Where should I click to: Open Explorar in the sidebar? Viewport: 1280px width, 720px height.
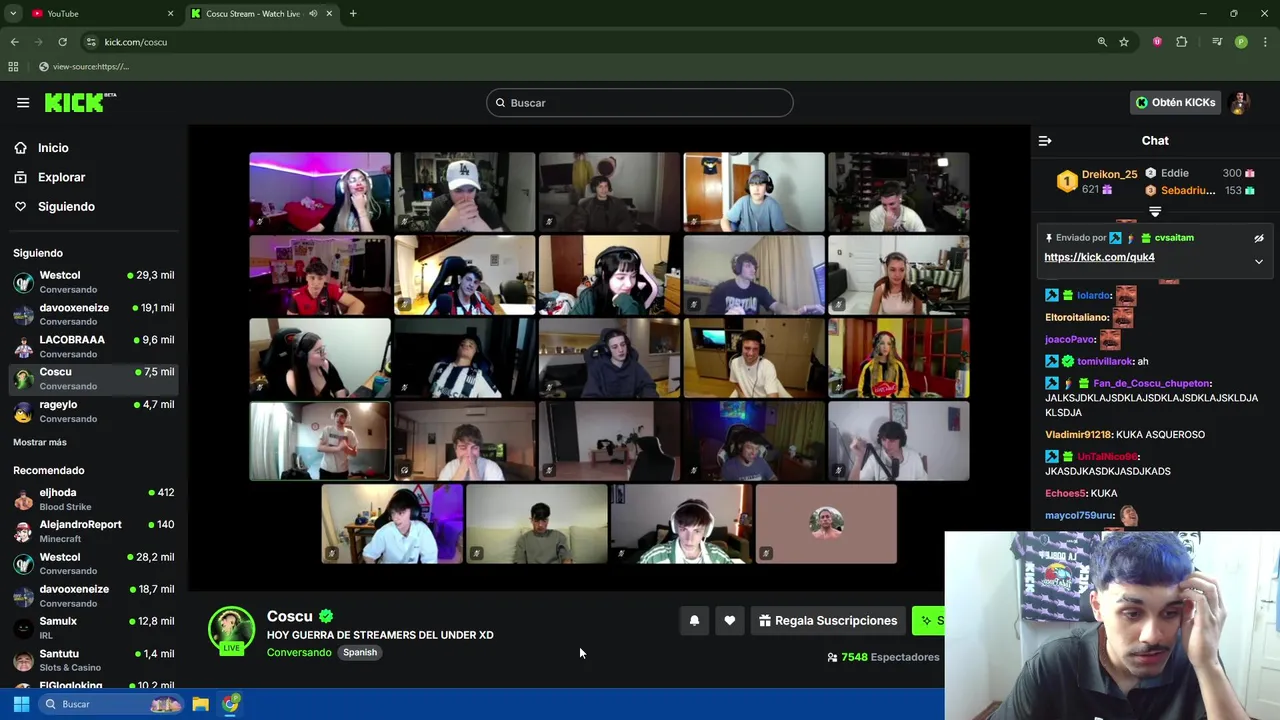tap(61, 177)
